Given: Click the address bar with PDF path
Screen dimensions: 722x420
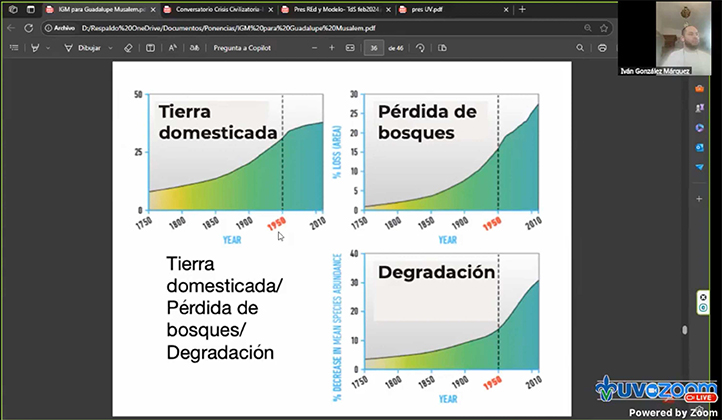Looking at the screenshot, I should click(327, 28).
